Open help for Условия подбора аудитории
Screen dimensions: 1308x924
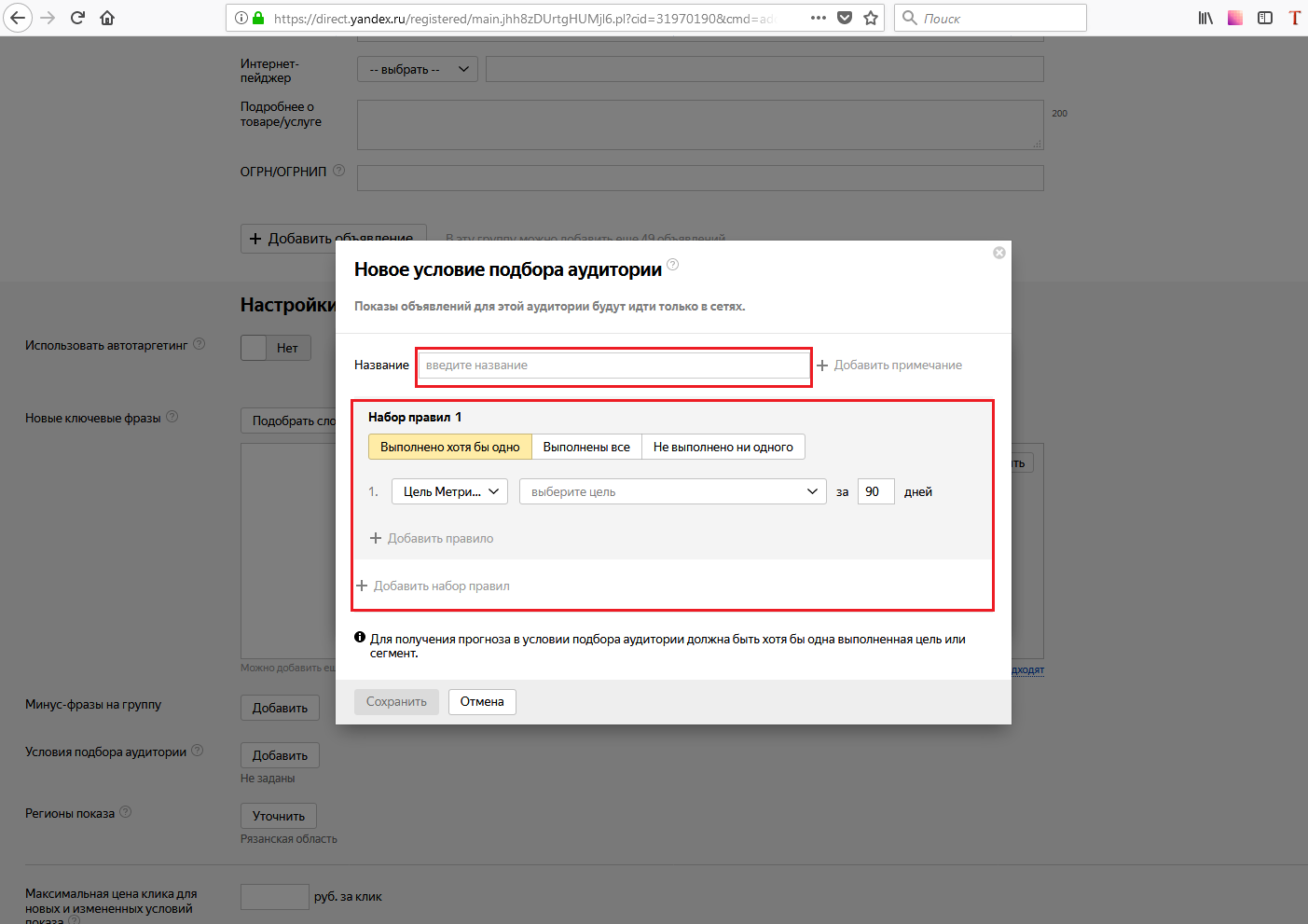point(198,751)
